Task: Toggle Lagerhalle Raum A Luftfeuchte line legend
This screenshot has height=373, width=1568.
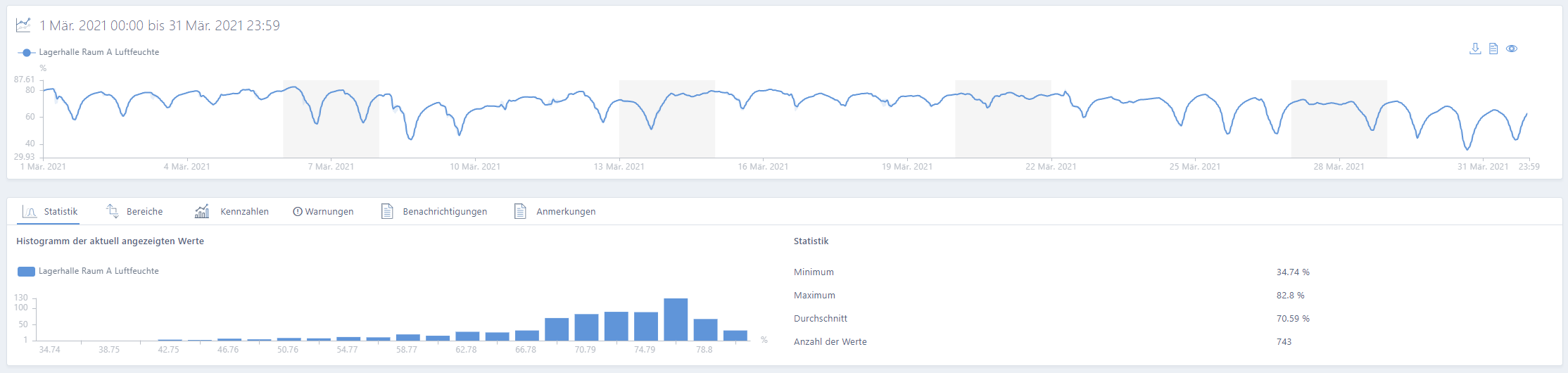Action: 99,52
